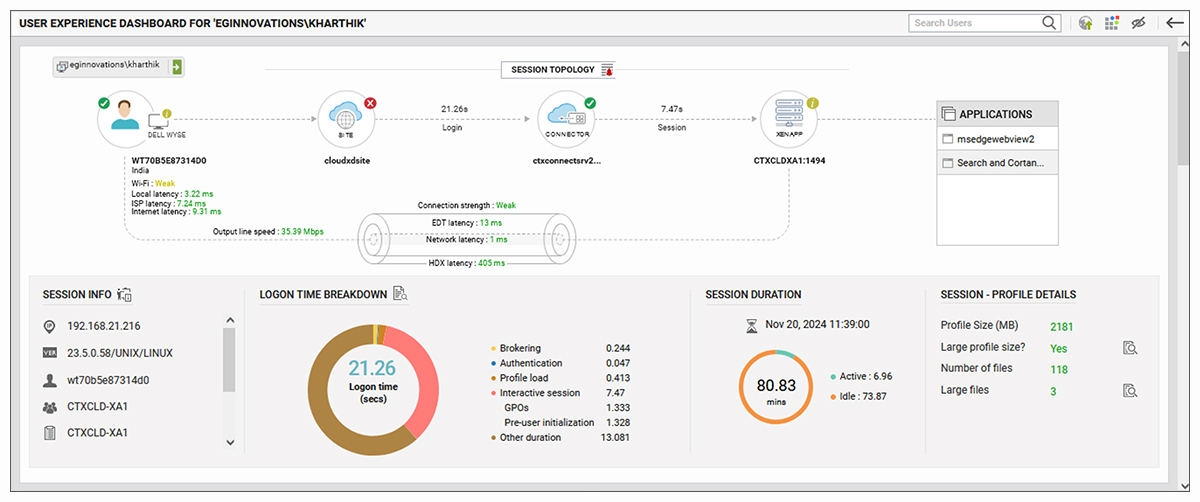Click the Brokering legend dot
The width and height of the screenshot is (1200, 502).
[493, 348]
